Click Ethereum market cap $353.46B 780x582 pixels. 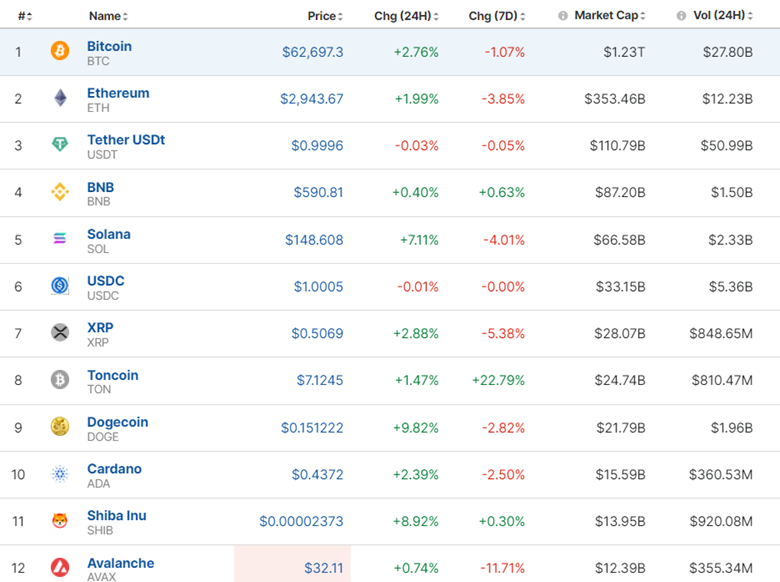(x=615, y=98)
